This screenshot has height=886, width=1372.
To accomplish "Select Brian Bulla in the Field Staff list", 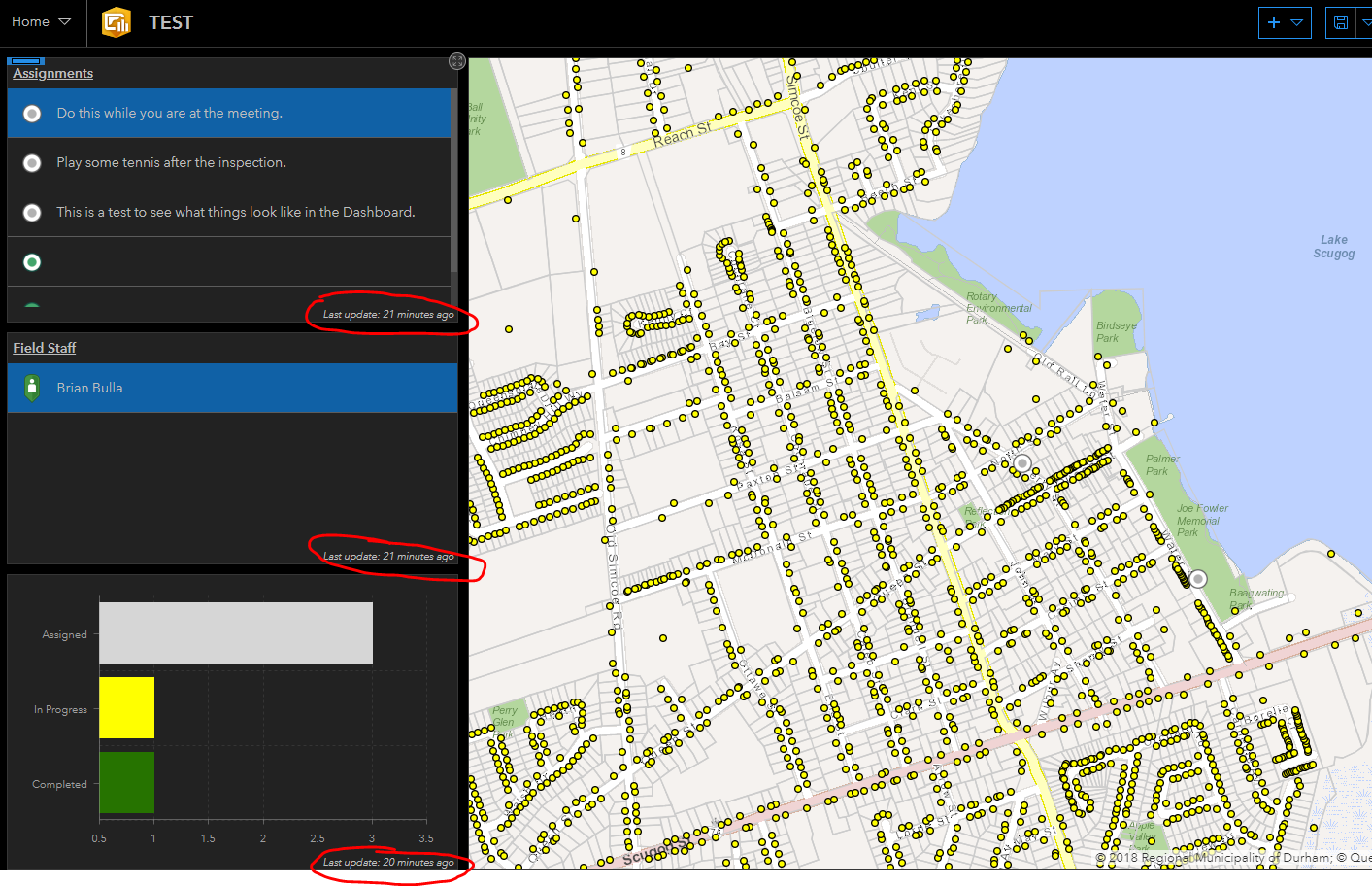I will (x=232, y=388).
